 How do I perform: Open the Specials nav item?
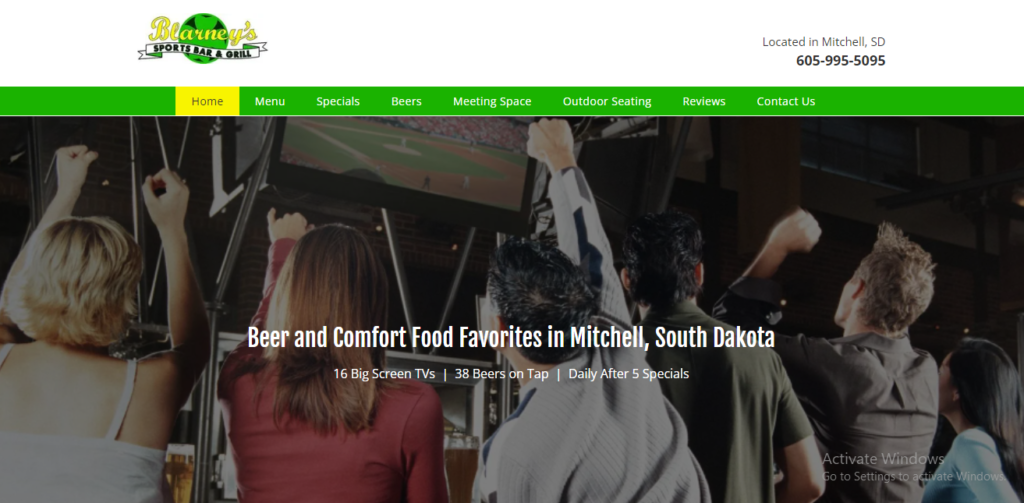tap(338, 101)
